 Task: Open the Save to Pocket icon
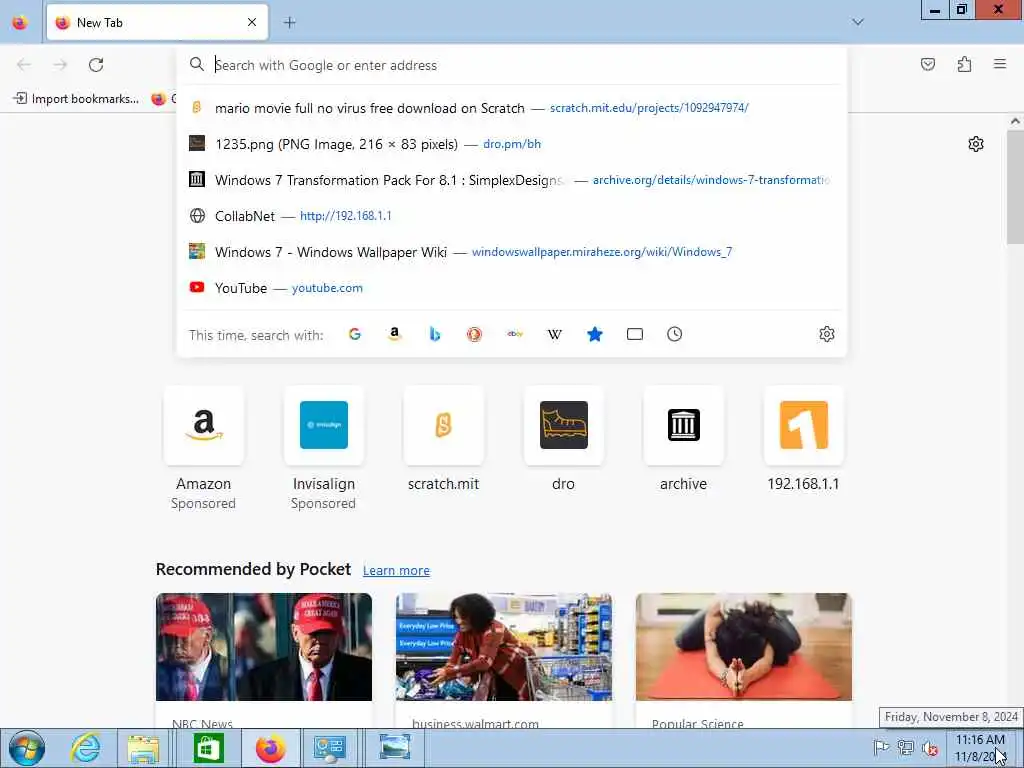click(x=928, y=64)
